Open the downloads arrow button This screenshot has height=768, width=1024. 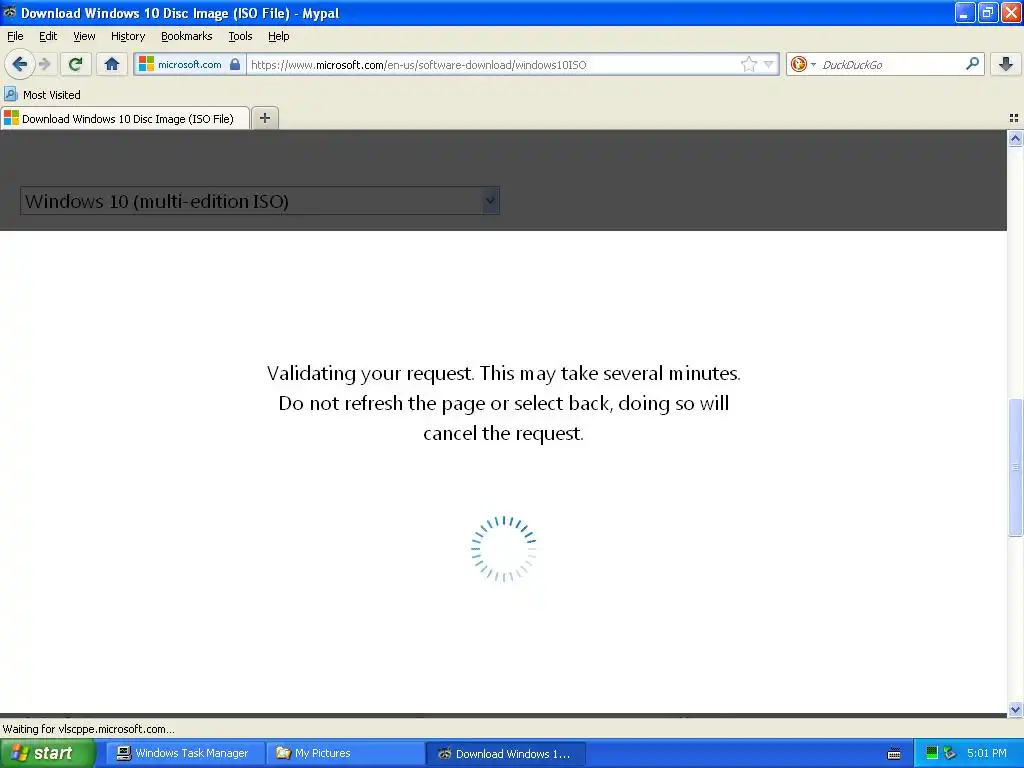pyautogui.click(x=1006, y=64)
